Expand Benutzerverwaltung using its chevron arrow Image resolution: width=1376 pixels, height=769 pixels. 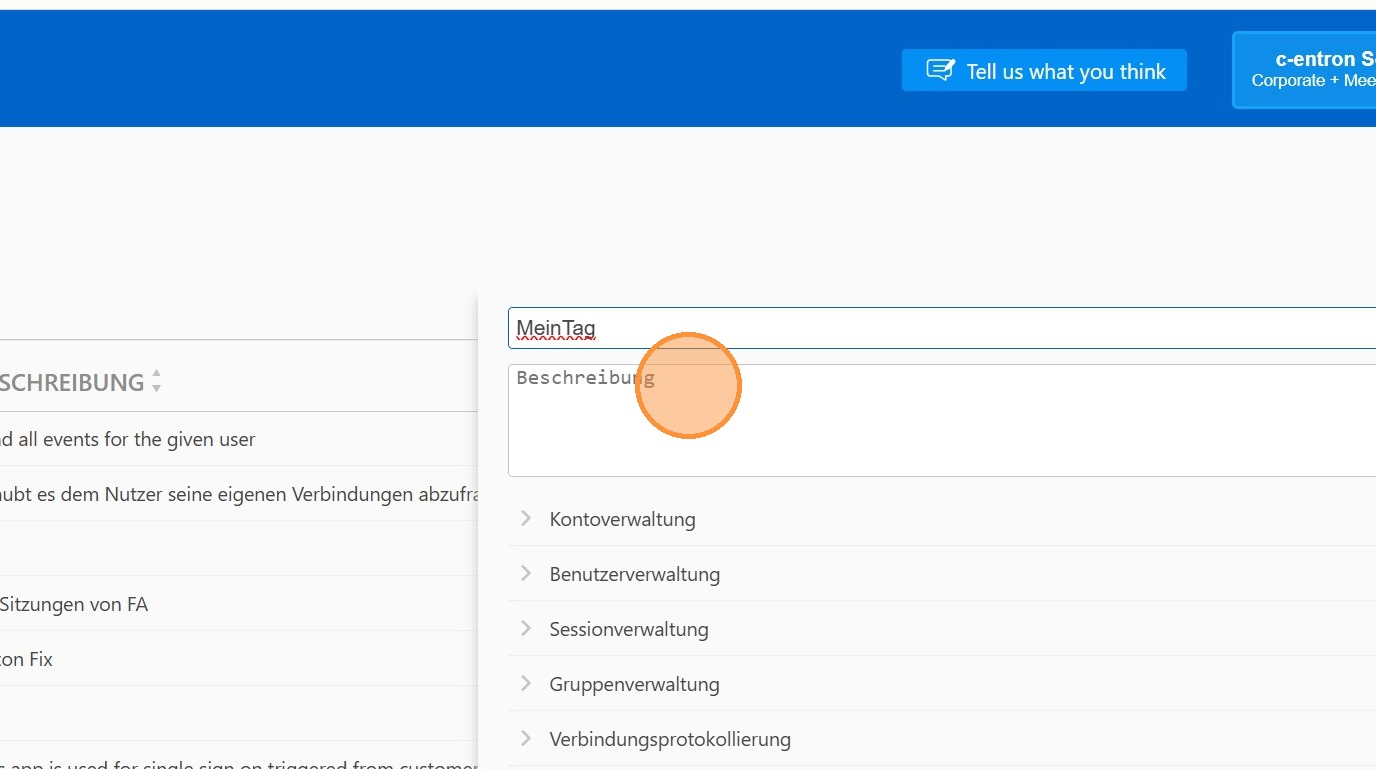[x=526, y=574]
